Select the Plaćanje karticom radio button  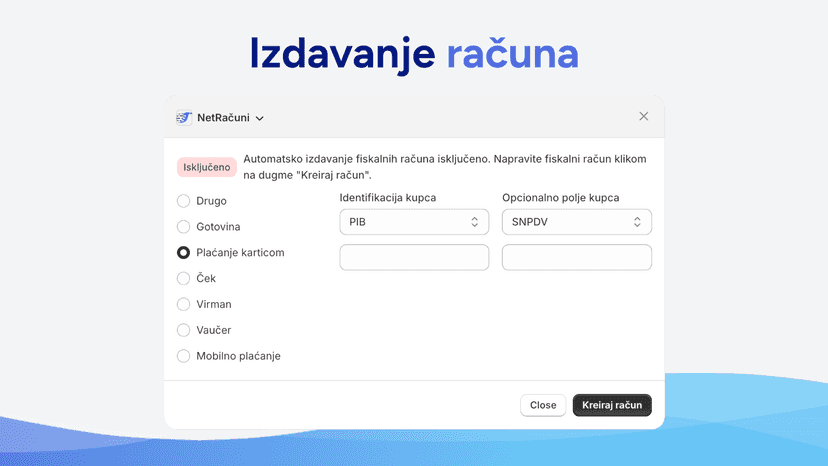pyautogui.click(x=183, y=253)
